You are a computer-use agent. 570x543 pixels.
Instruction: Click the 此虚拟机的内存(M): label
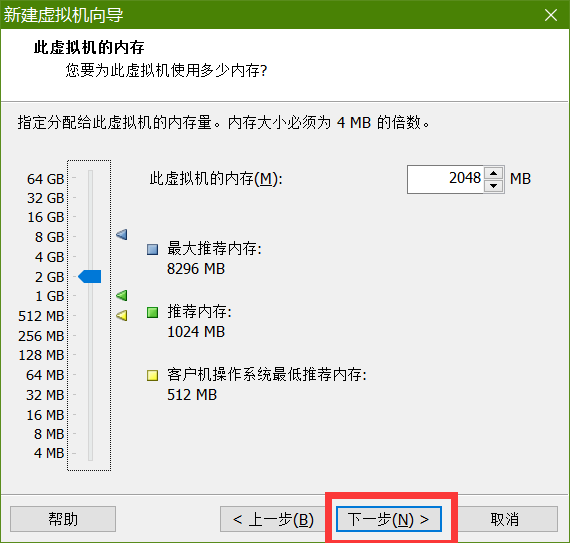[x=216, y=179]
